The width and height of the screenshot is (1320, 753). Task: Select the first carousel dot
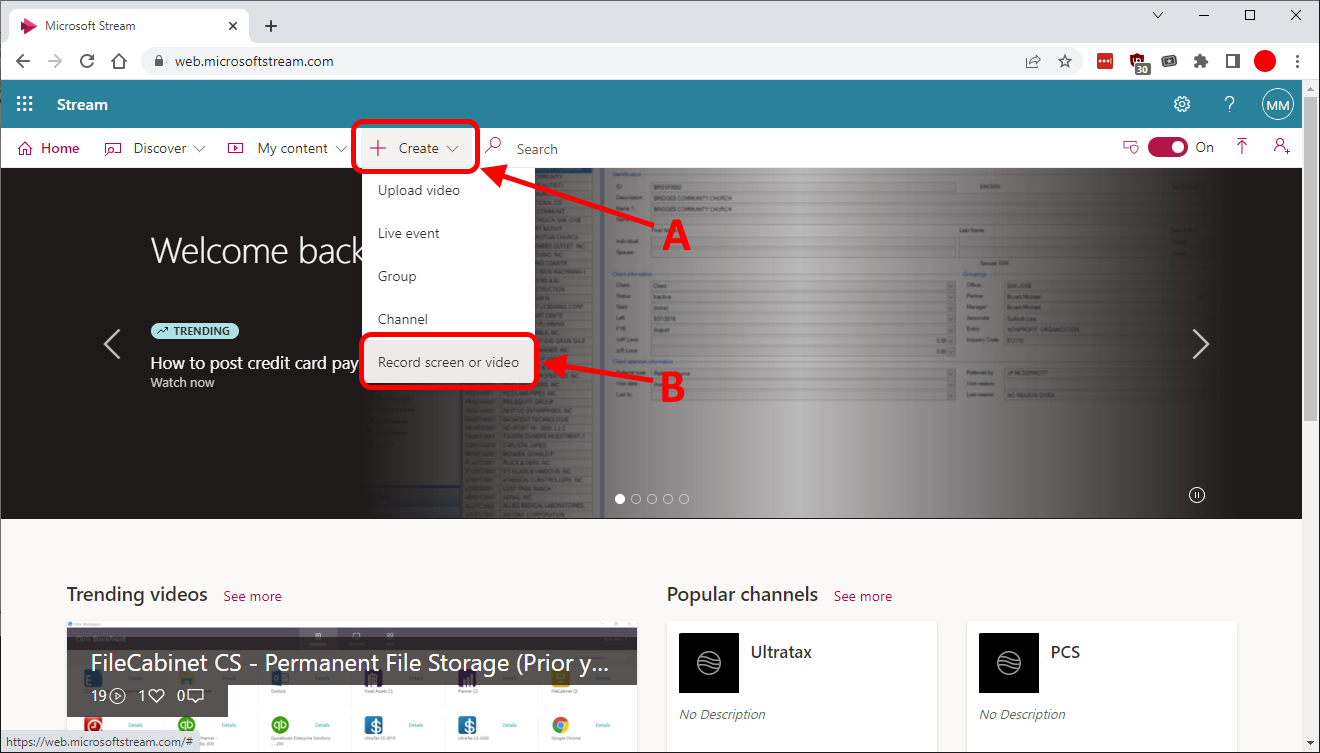click(620, 498)
